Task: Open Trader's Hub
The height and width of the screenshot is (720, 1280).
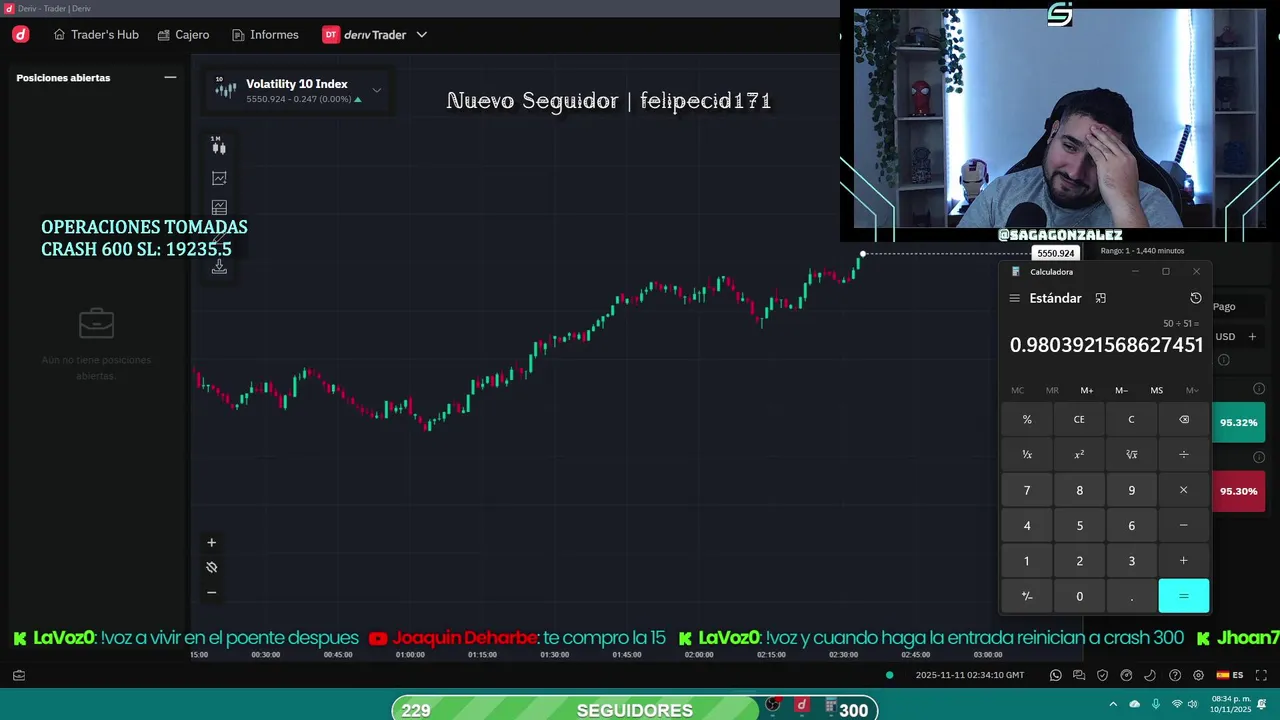Action: [x=96, y=34]
